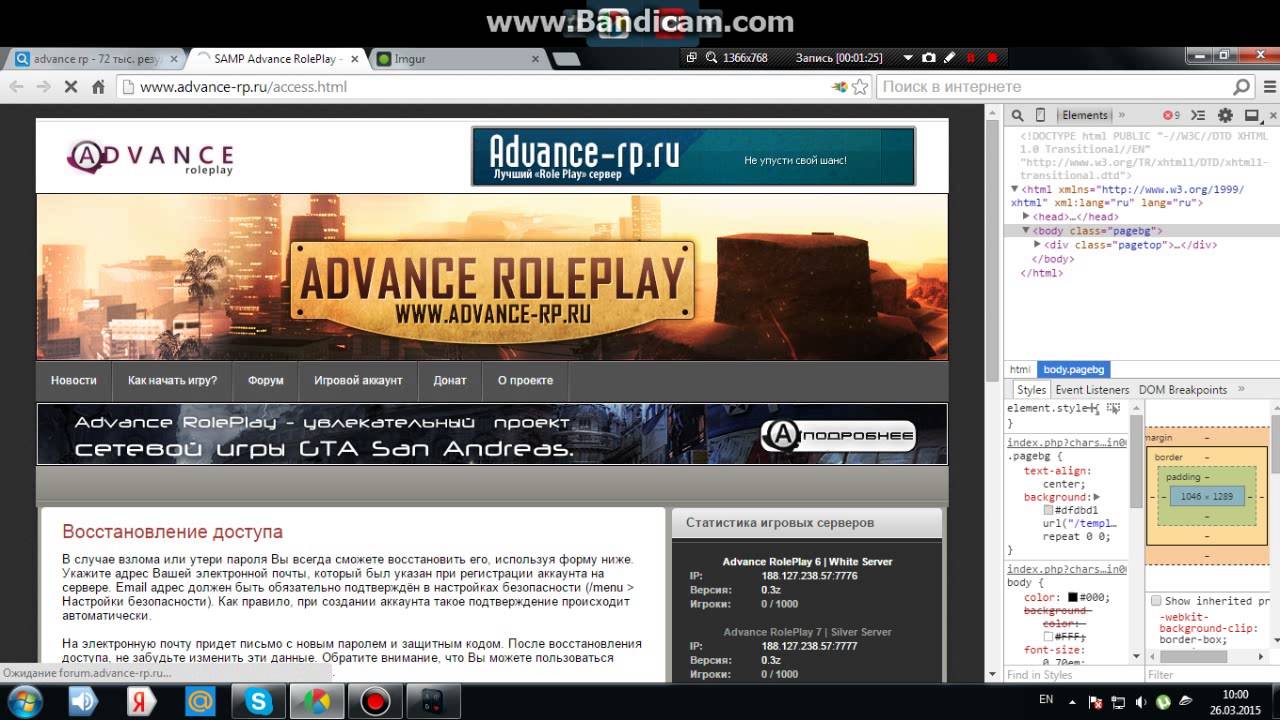This screenshot has width=1280, height=720.
Task: Select Event Listeners tab
Action: (1092, 390)
